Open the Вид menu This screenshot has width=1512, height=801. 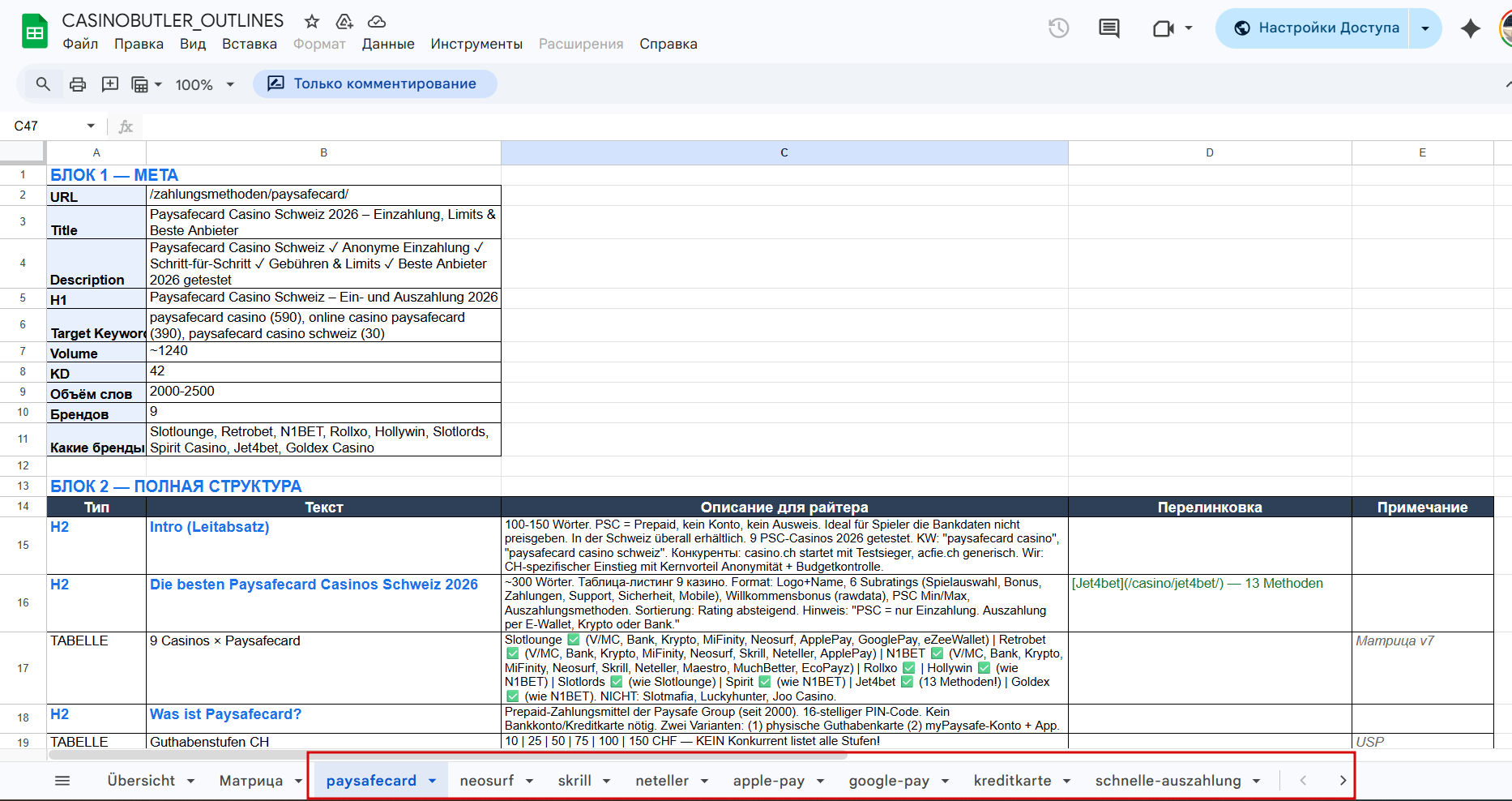(x=193, y=44)
